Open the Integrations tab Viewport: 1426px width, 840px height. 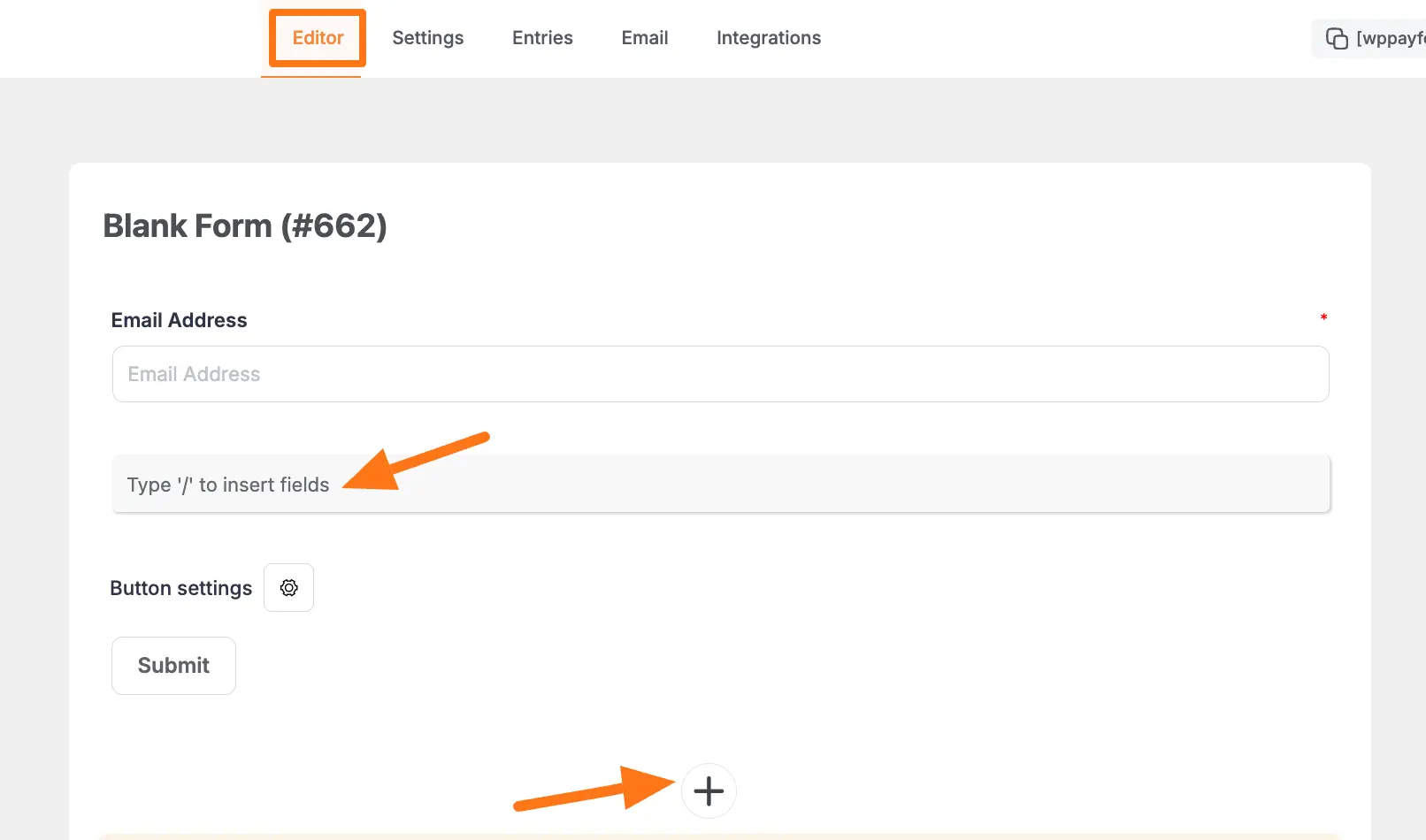tap(768, 38)
